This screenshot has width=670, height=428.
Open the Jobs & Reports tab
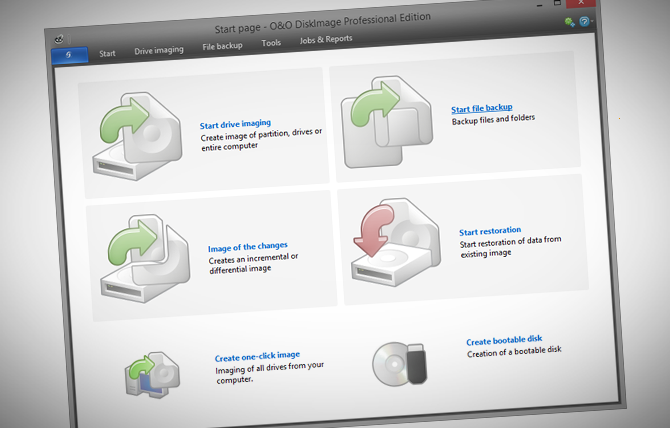326,39
